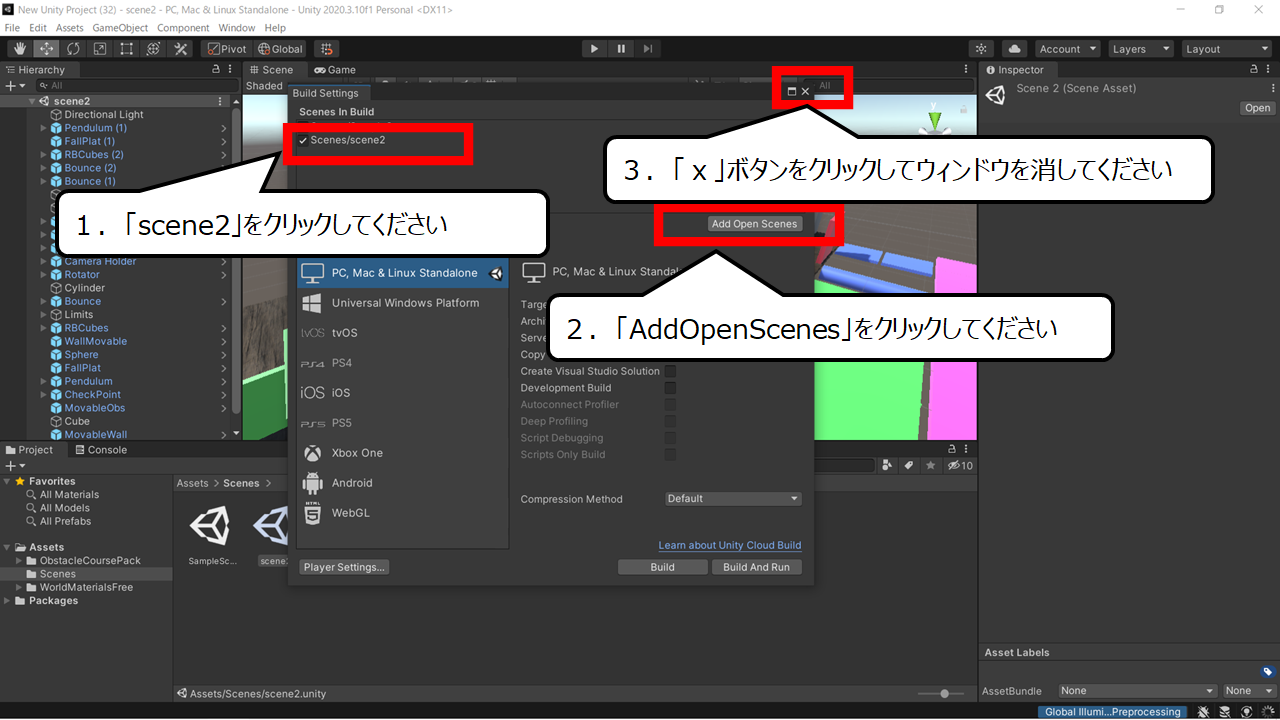Pause the game playback
This screenshot has width=1280, height=720.
621,49
